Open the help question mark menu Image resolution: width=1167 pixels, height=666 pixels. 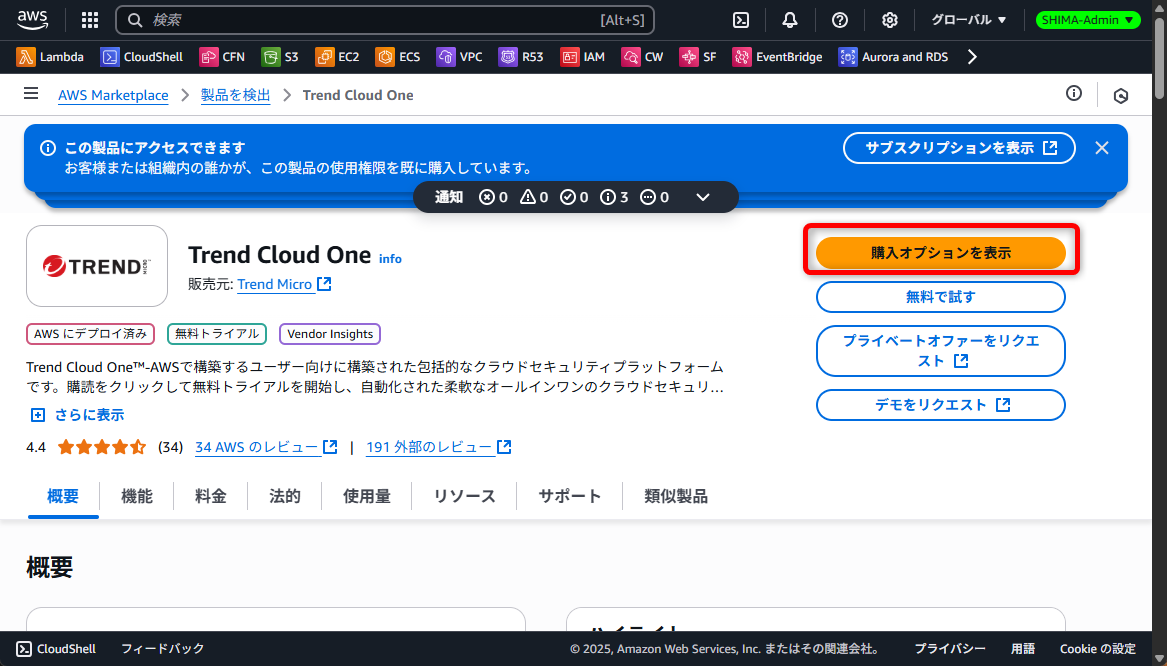[840, 20]
